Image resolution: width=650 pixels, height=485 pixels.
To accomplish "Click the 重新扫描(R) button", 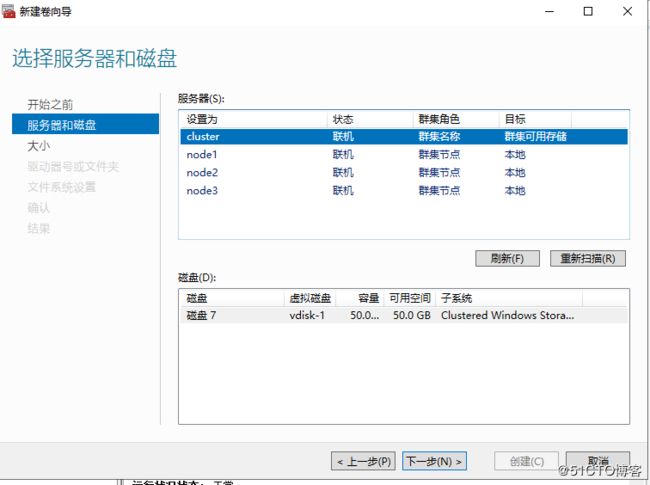I will click(x=588, y=258).
